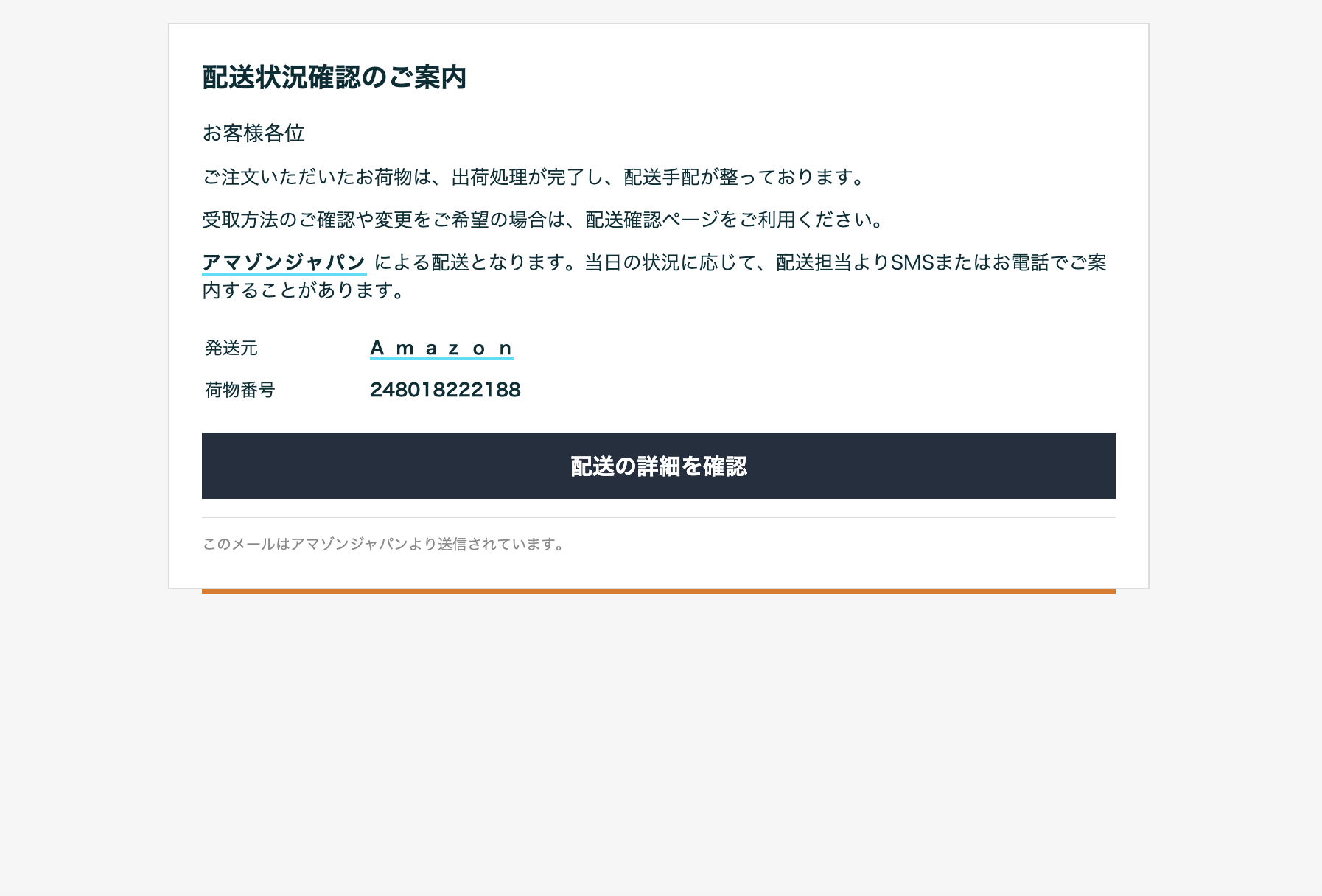Follow the underlined Amazon sender link
Screen dimensions: 1322x896
pyautogui.click(x=441, y=348)
